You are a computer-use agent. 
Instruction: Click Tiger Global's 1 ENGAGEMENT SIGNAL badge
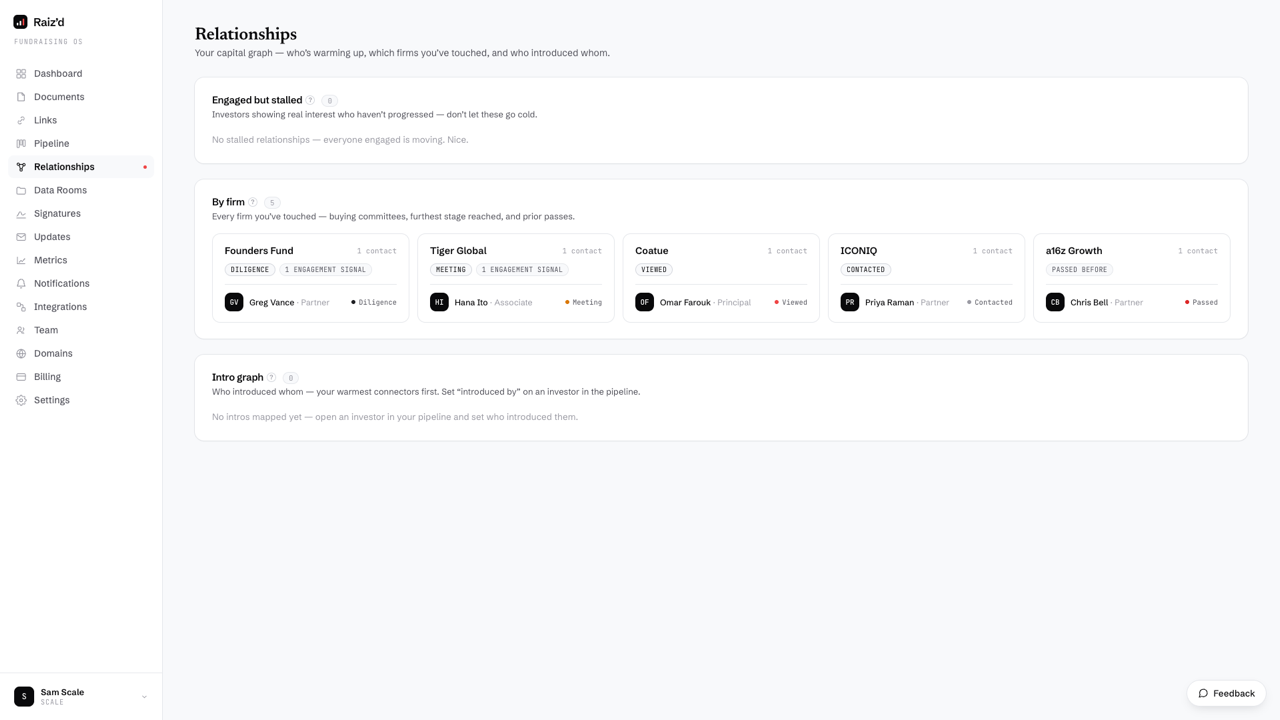click(522, 270)
